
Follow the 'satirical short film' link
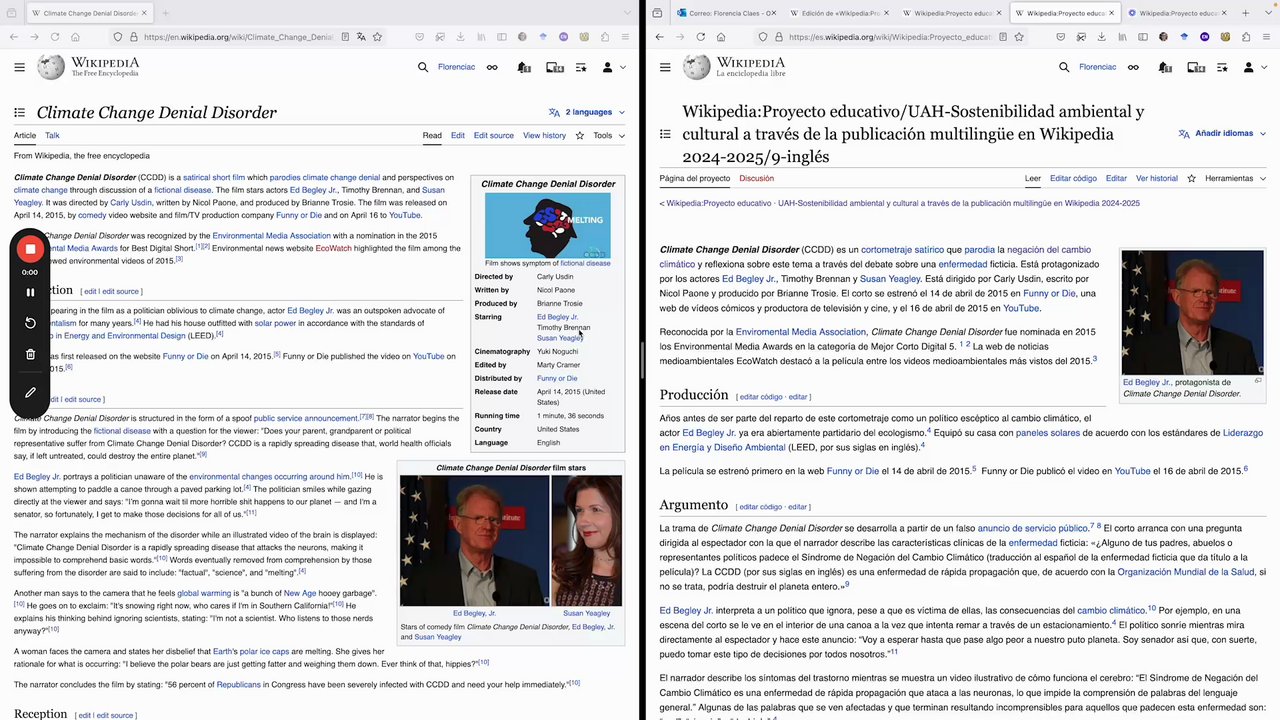(214, 177)
